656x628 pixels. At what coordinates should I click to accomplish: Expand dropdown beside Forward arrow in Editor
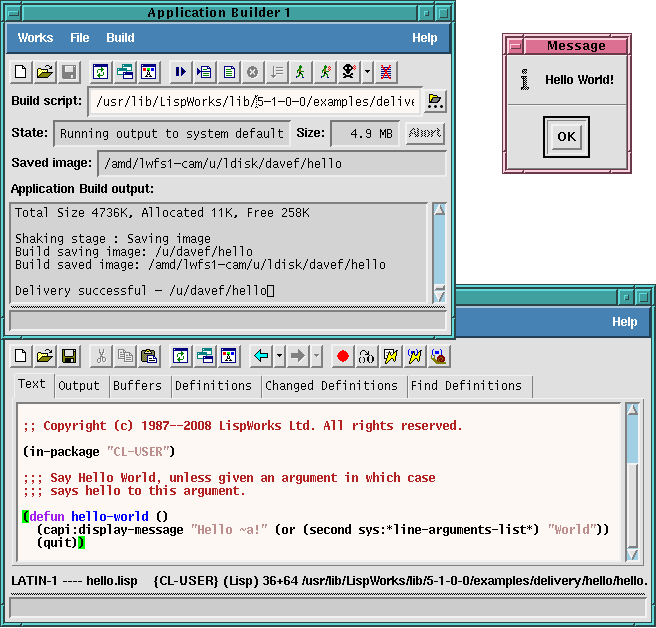coord(316,356)
